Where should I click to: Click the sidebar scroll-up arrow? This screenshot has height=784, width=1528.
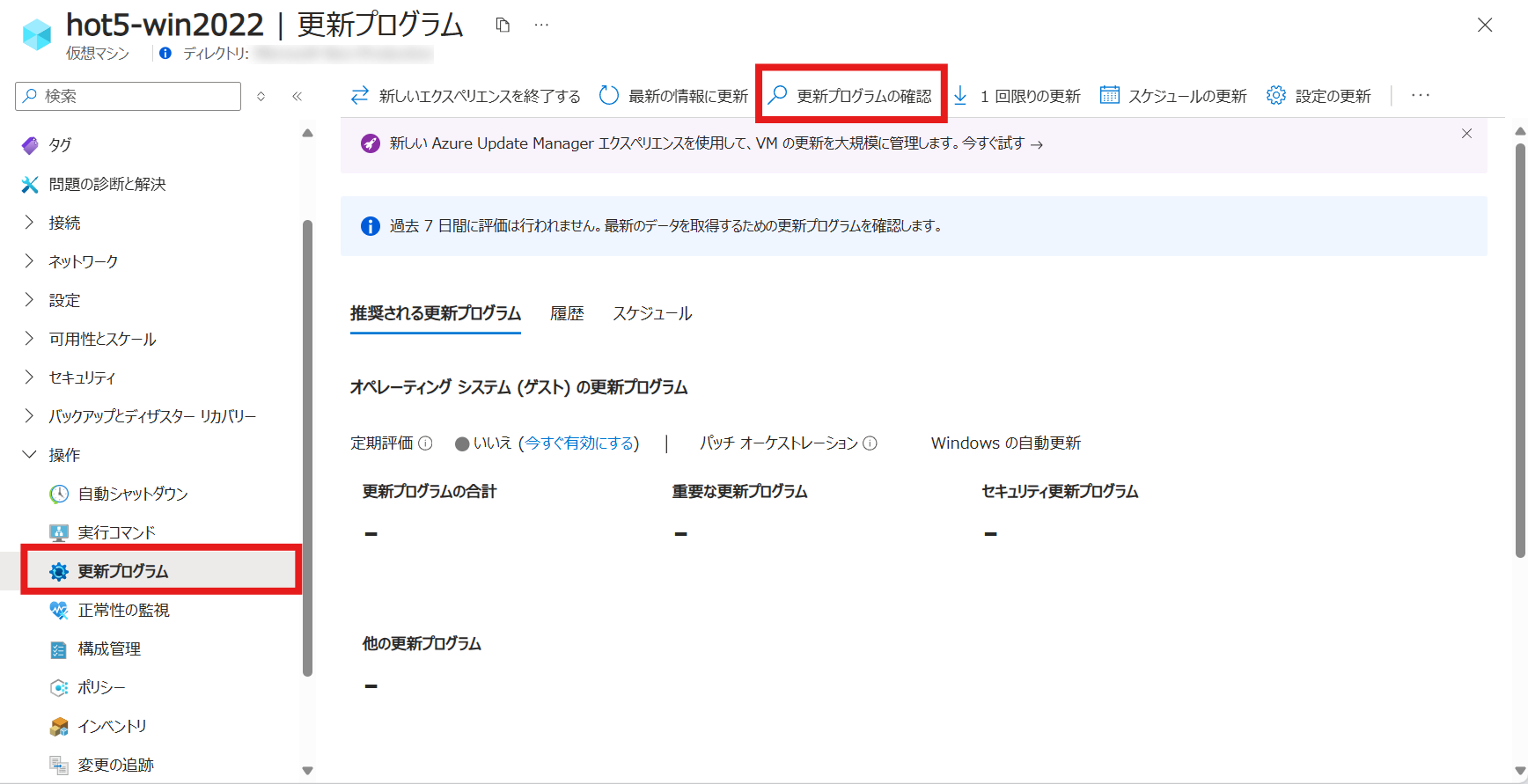pyautogui.click(x=307, y=133)
